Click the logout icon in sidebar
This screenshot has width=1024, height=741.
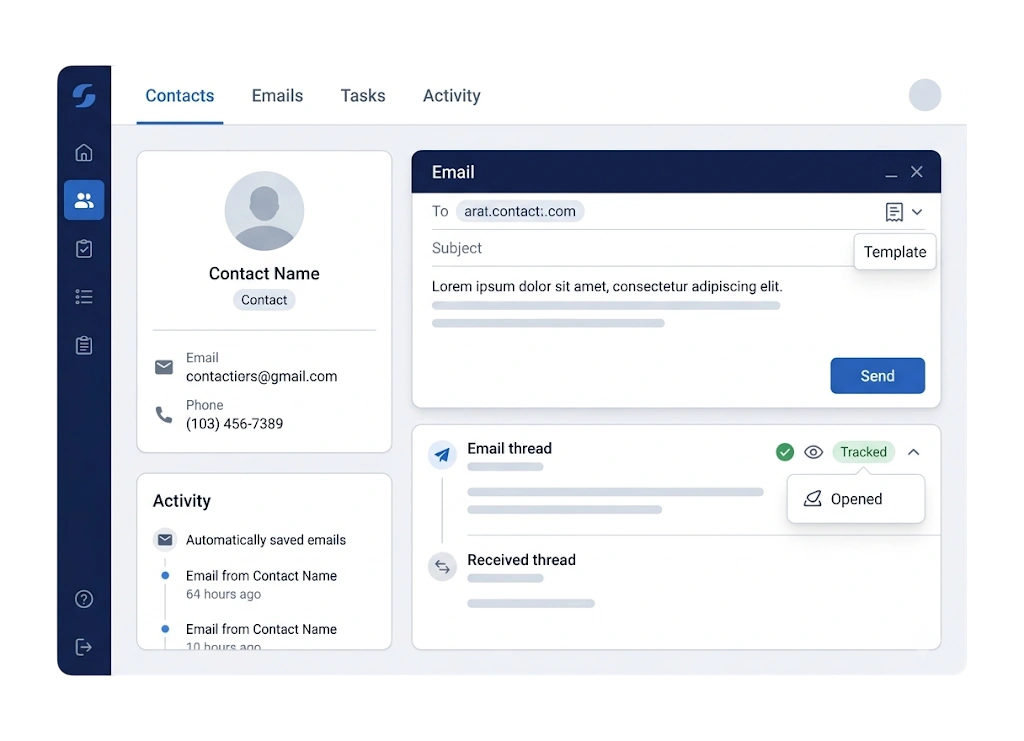(84, 647)
